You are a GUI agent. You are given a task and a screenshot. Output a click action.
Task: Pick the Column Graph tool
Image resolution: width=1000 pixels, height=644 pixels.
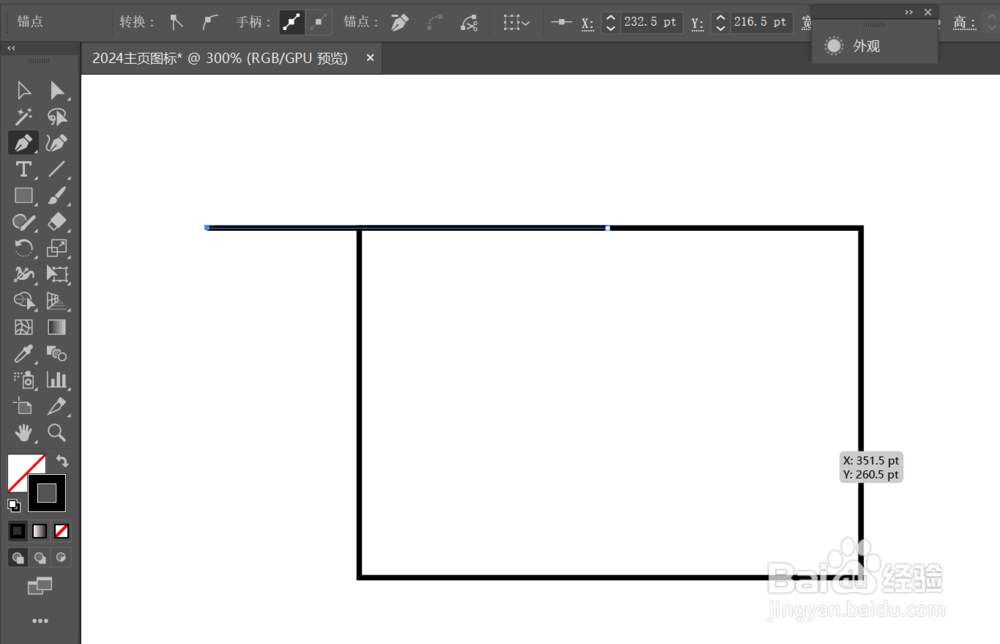pos(57,380)
